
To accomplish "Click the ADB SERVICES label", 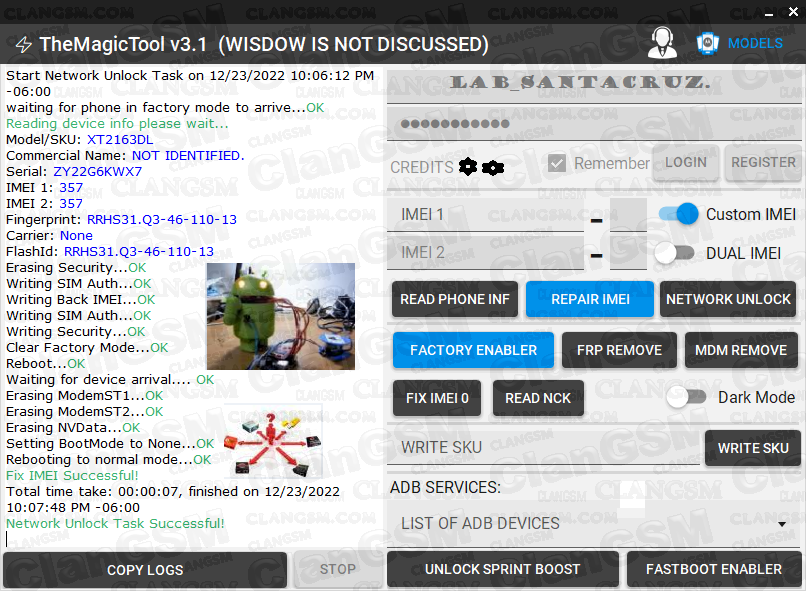I will click(445, 487).
